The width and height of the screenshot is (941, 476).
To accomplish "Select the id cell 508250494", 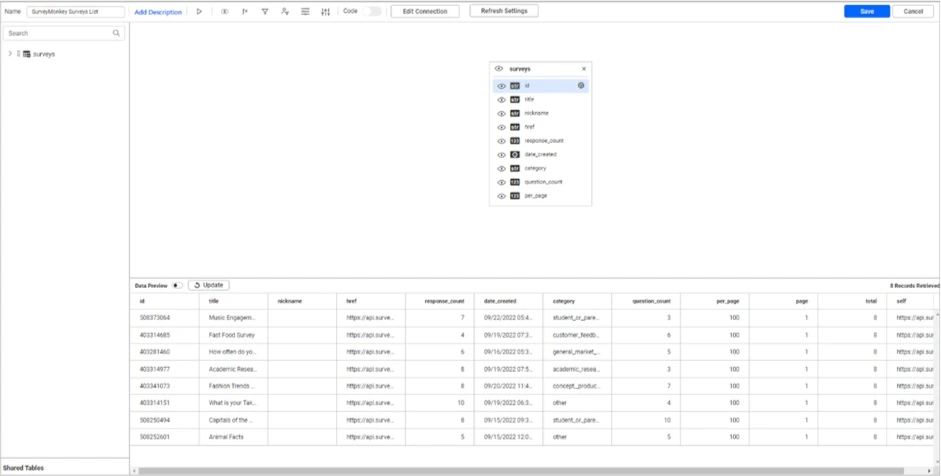I will (x=164, y=420).
